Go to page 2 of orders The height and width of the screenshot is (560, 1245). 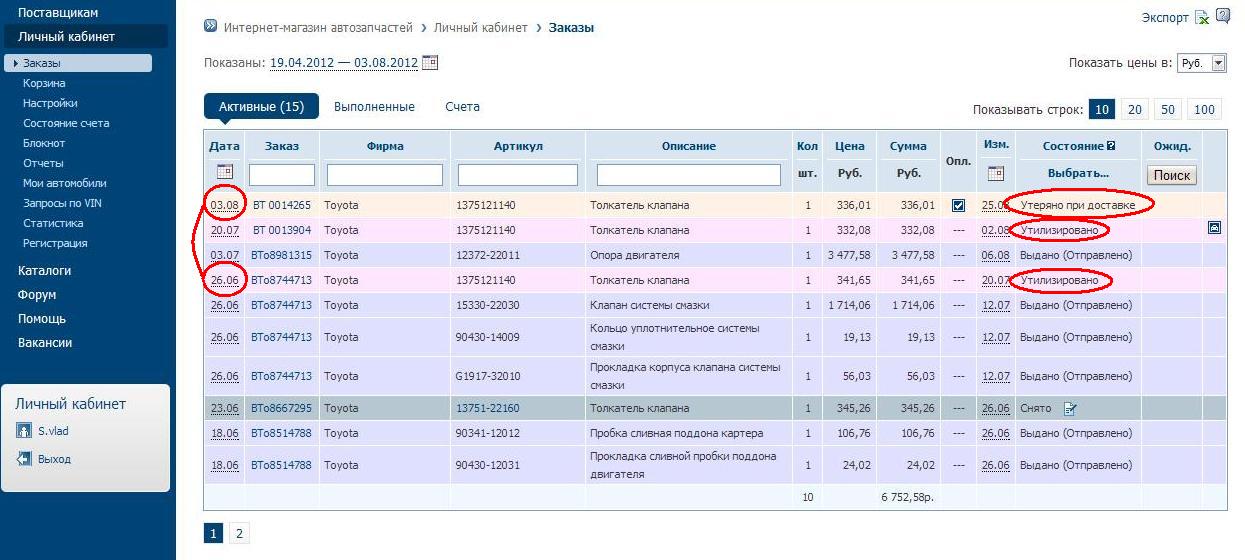point(239,533)
